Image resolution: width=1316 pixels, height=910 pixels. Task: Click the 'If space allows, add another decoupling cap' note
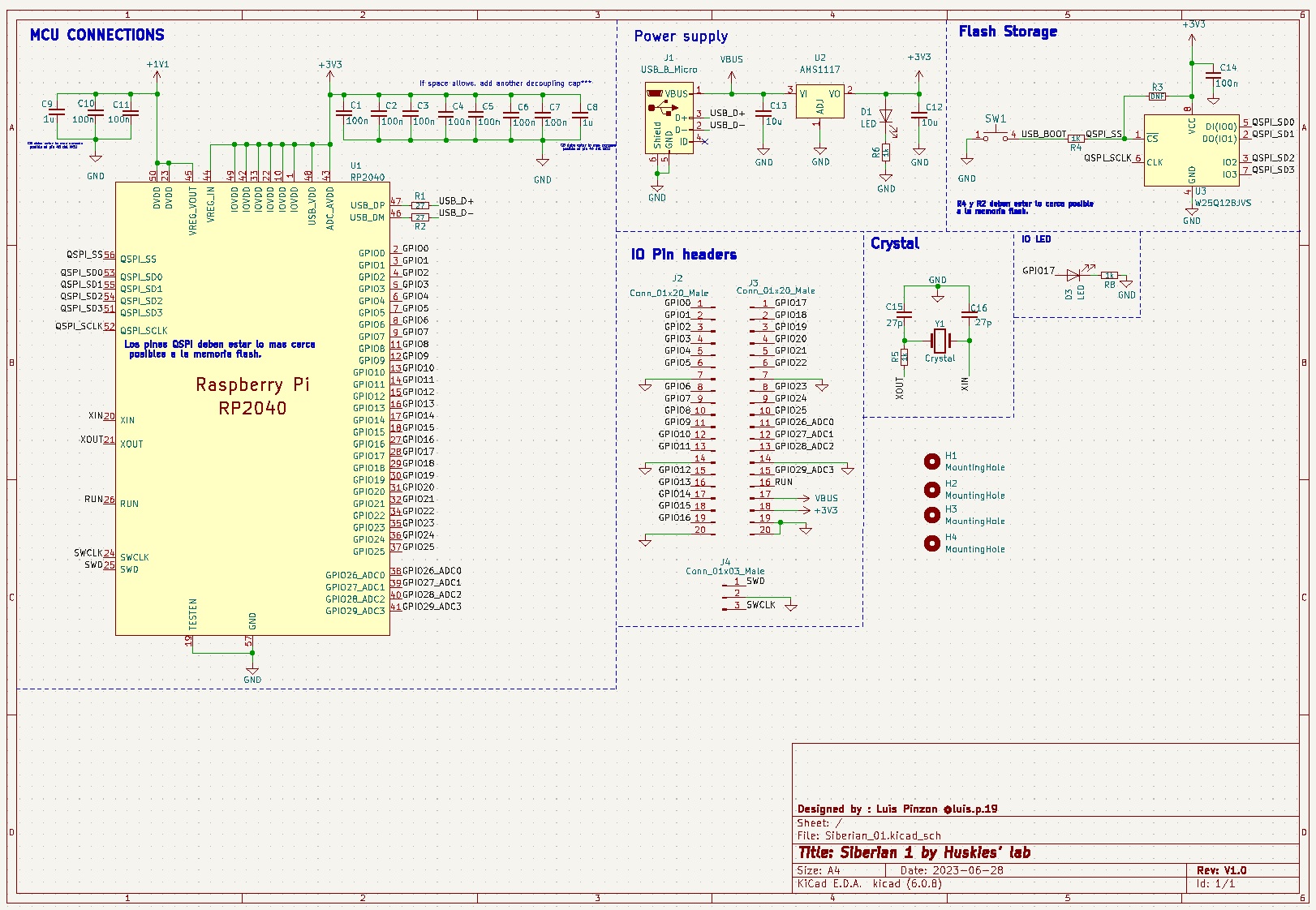point(505,83)
